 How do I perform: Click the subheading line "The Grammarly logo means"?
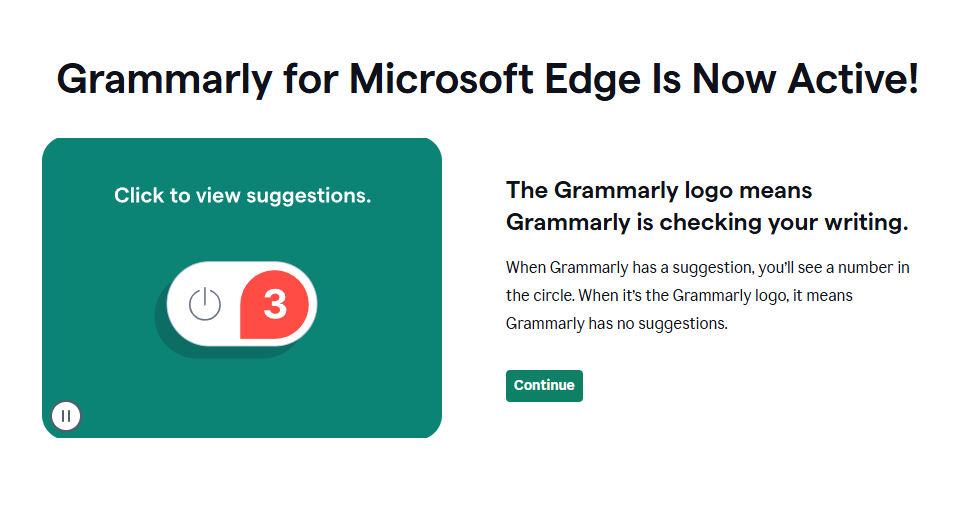659,190
